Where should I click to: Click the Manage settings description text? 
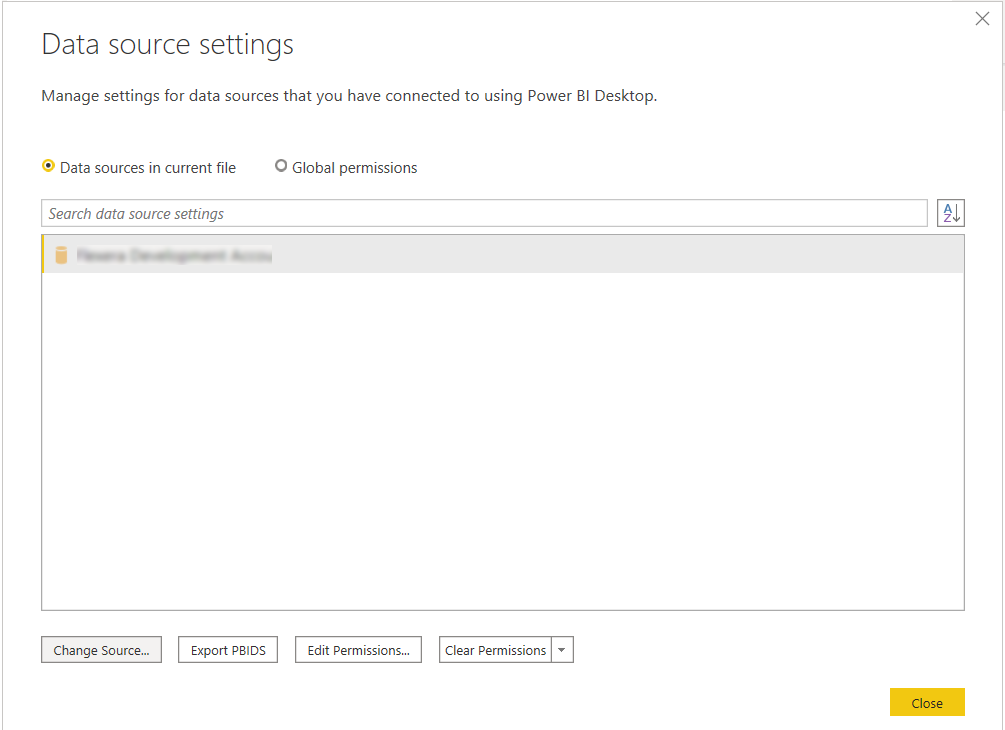click(348, 97)
